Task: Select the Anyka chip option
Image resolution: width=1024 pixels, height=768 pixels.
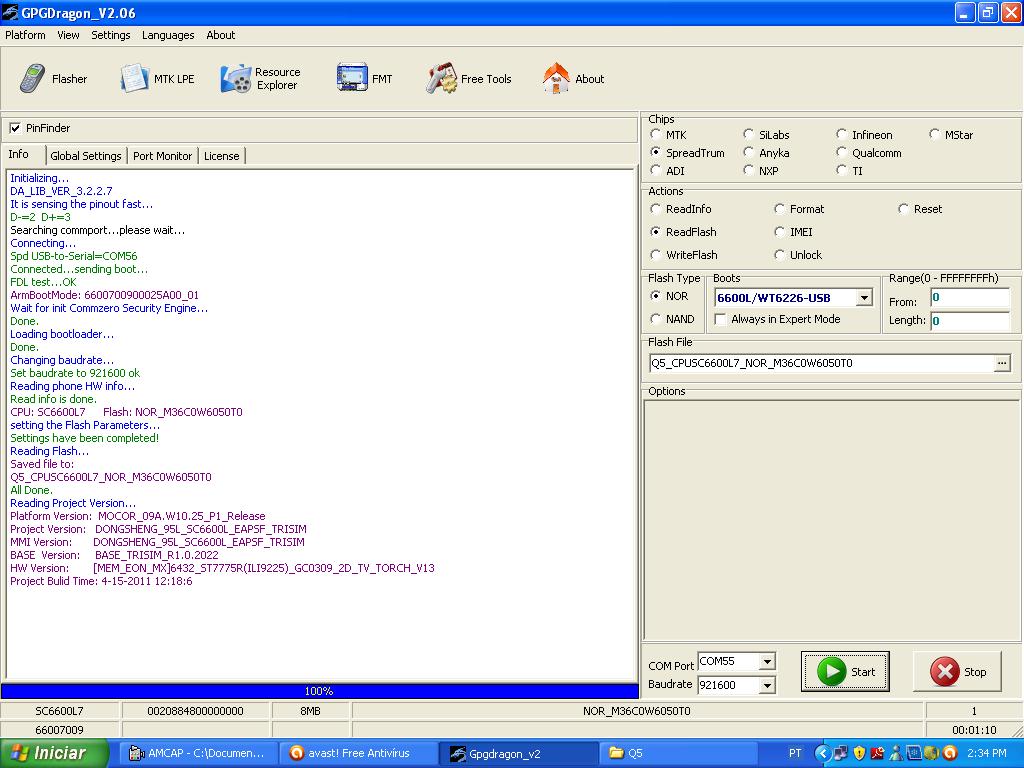Action: click(748, 152)
